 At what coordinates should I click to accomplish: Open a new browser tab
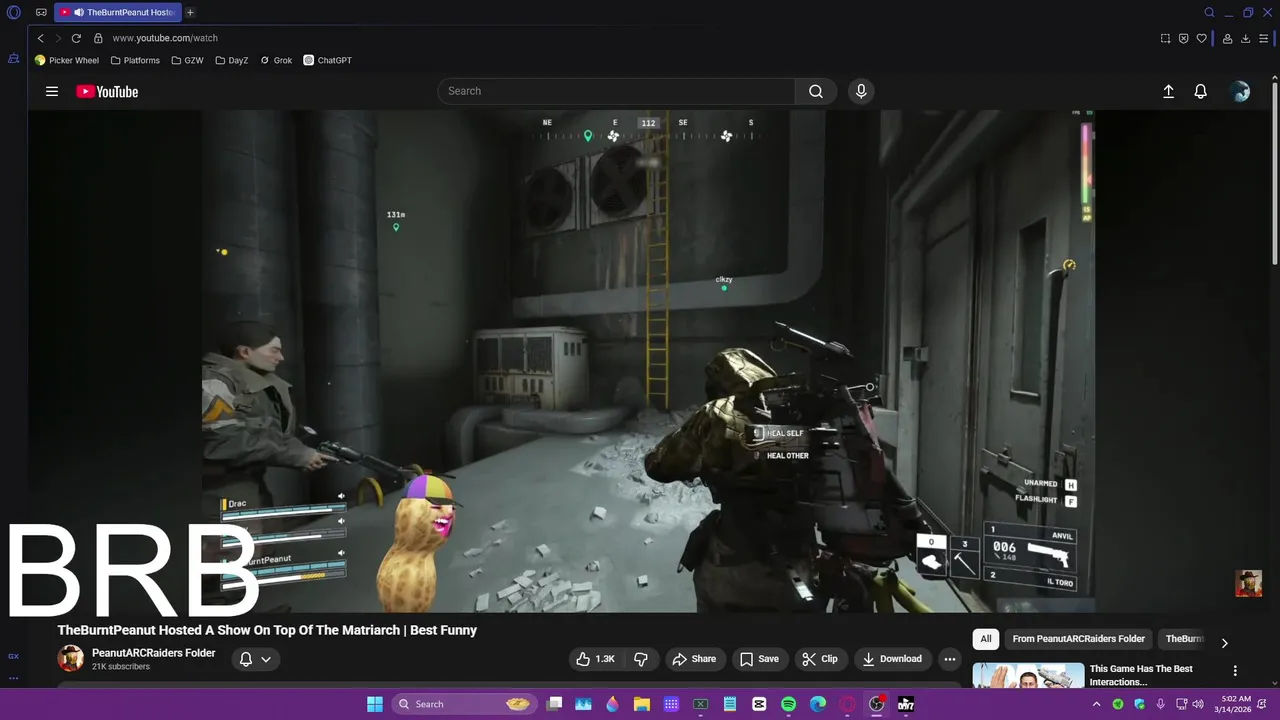pyautogui.click(x=190, y=13)
